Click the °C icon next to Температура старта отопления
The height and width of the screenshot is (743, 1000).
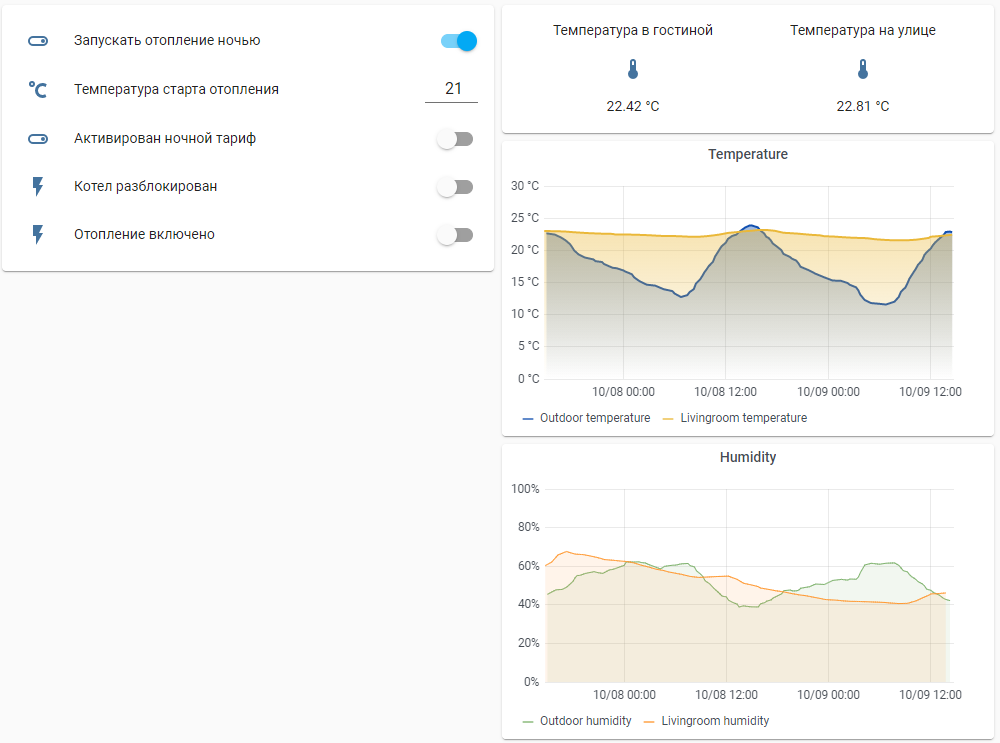[37, 90]
